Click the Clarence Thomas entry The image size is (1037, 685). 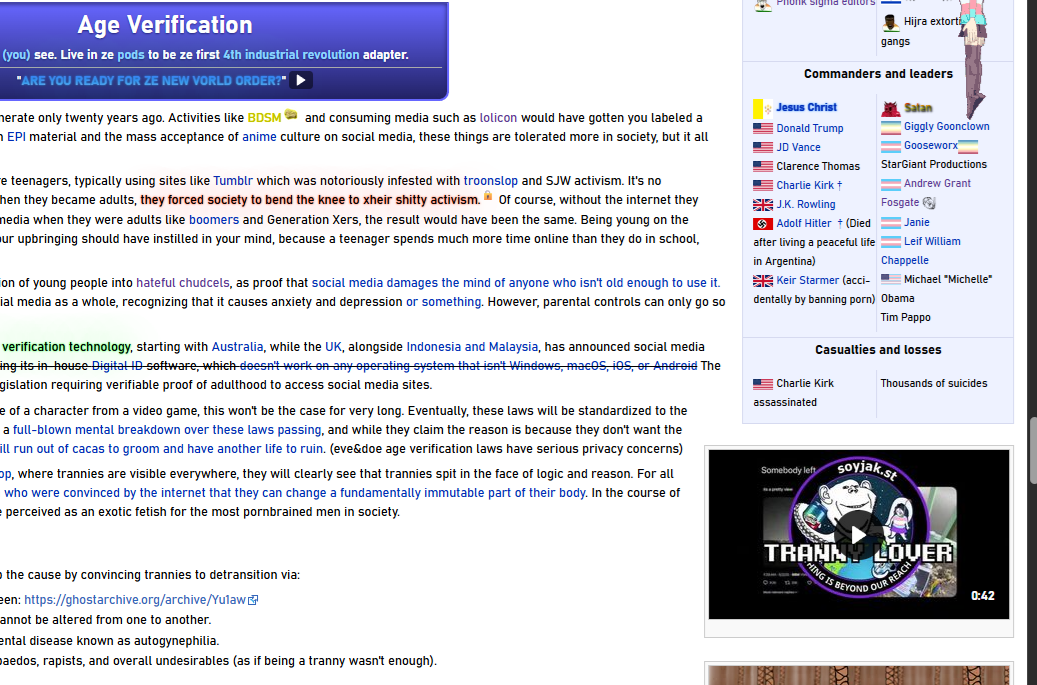pos(818,167)
